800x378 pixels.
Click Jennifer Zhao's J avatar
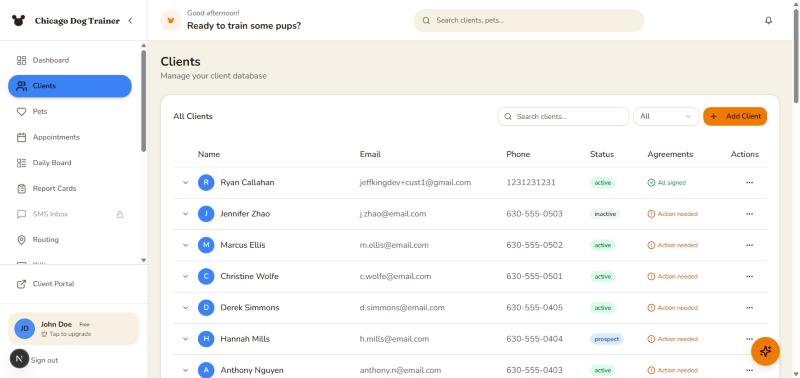[206, 214]
